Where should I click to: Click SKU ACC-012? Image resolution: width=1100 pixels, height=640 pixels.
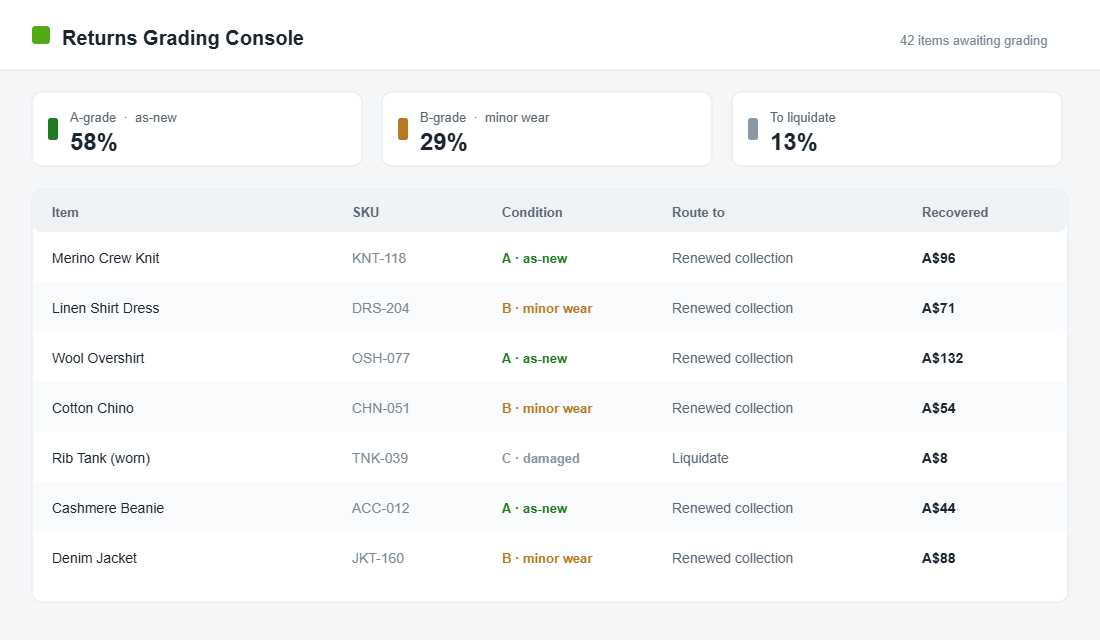point(380,508)
